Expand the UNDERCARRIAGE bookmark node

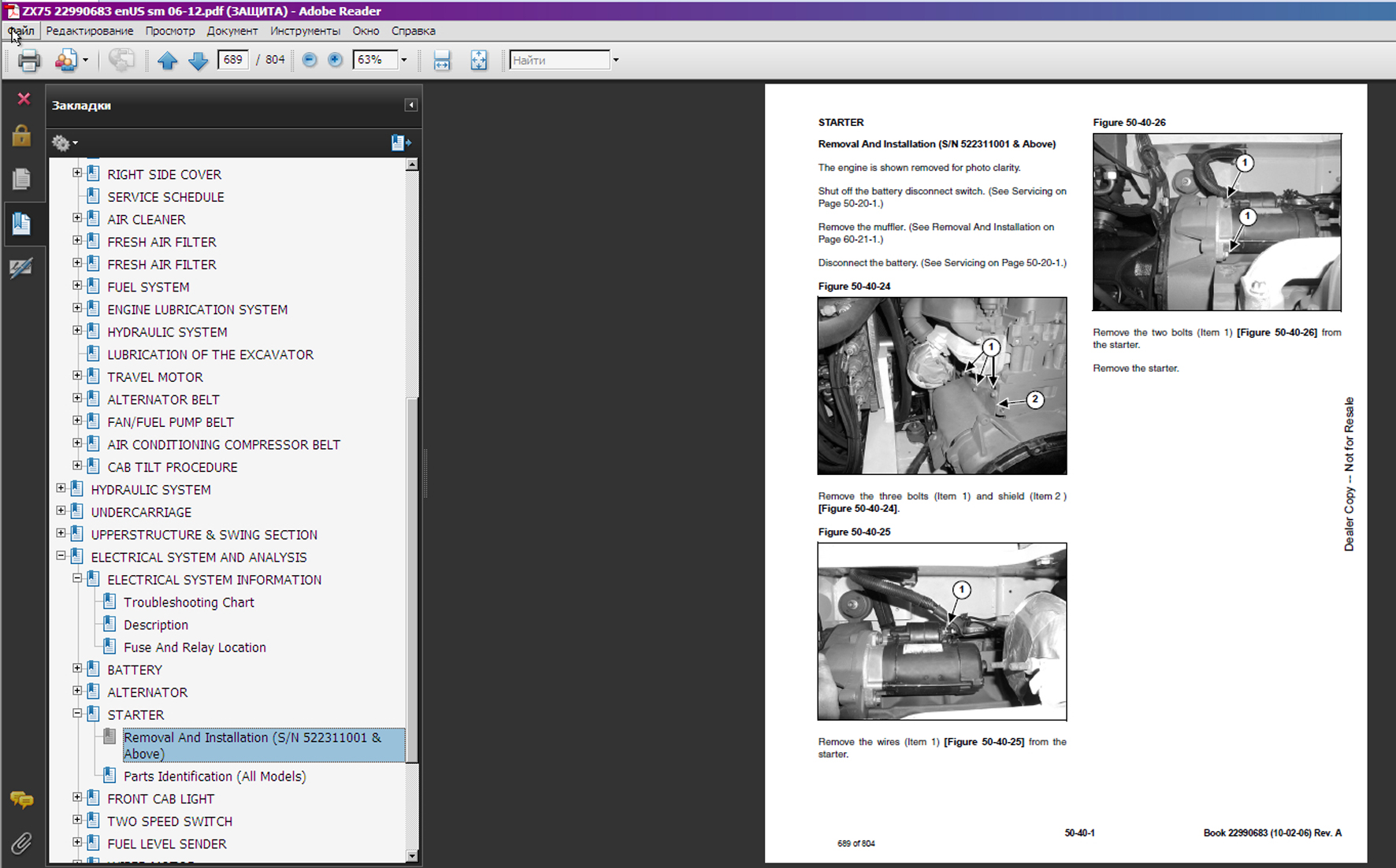pos(61,511)
